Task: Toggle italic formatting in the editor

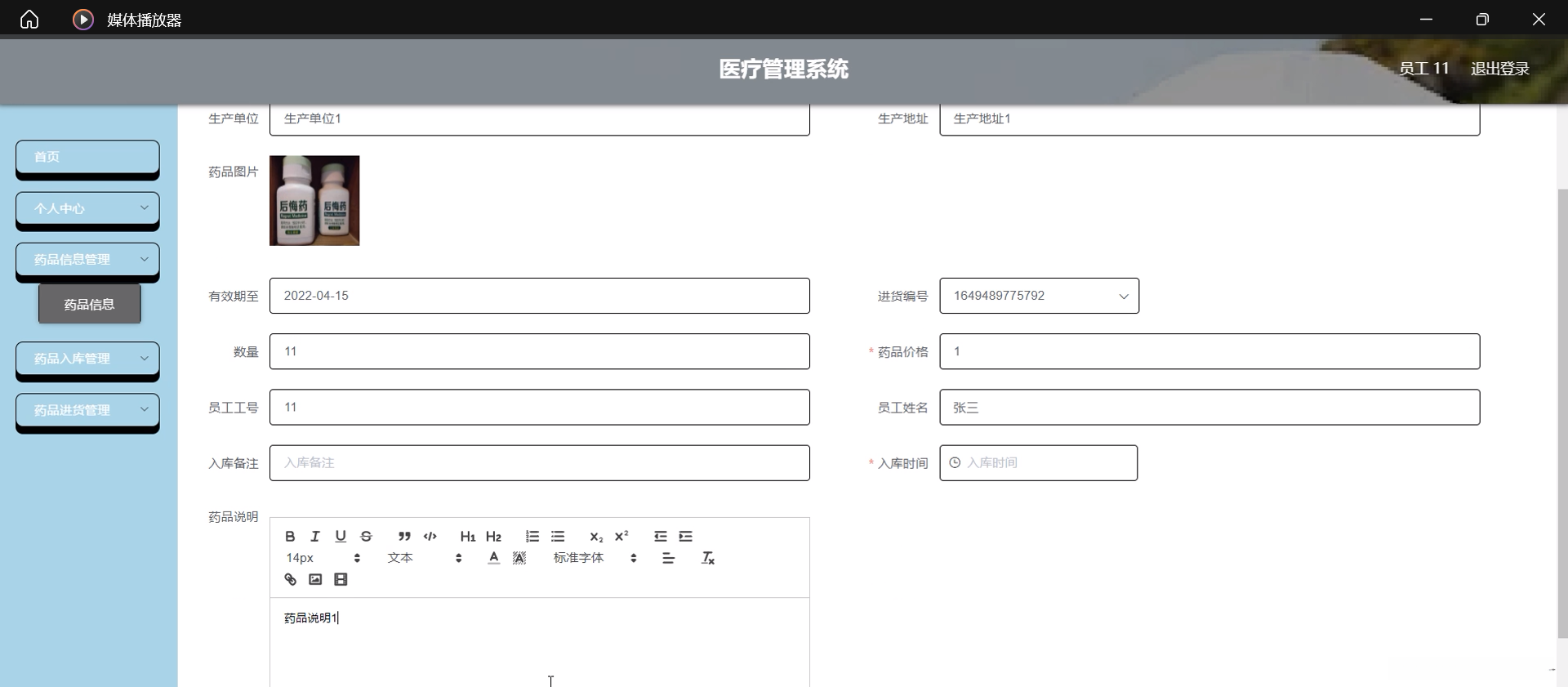Action: [315, 537]
